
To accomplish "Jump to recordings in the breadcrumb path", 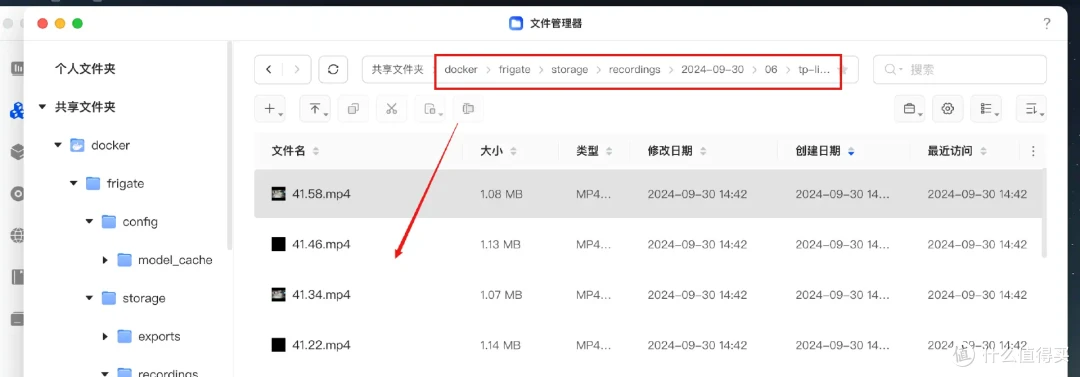I will point(634,70).
